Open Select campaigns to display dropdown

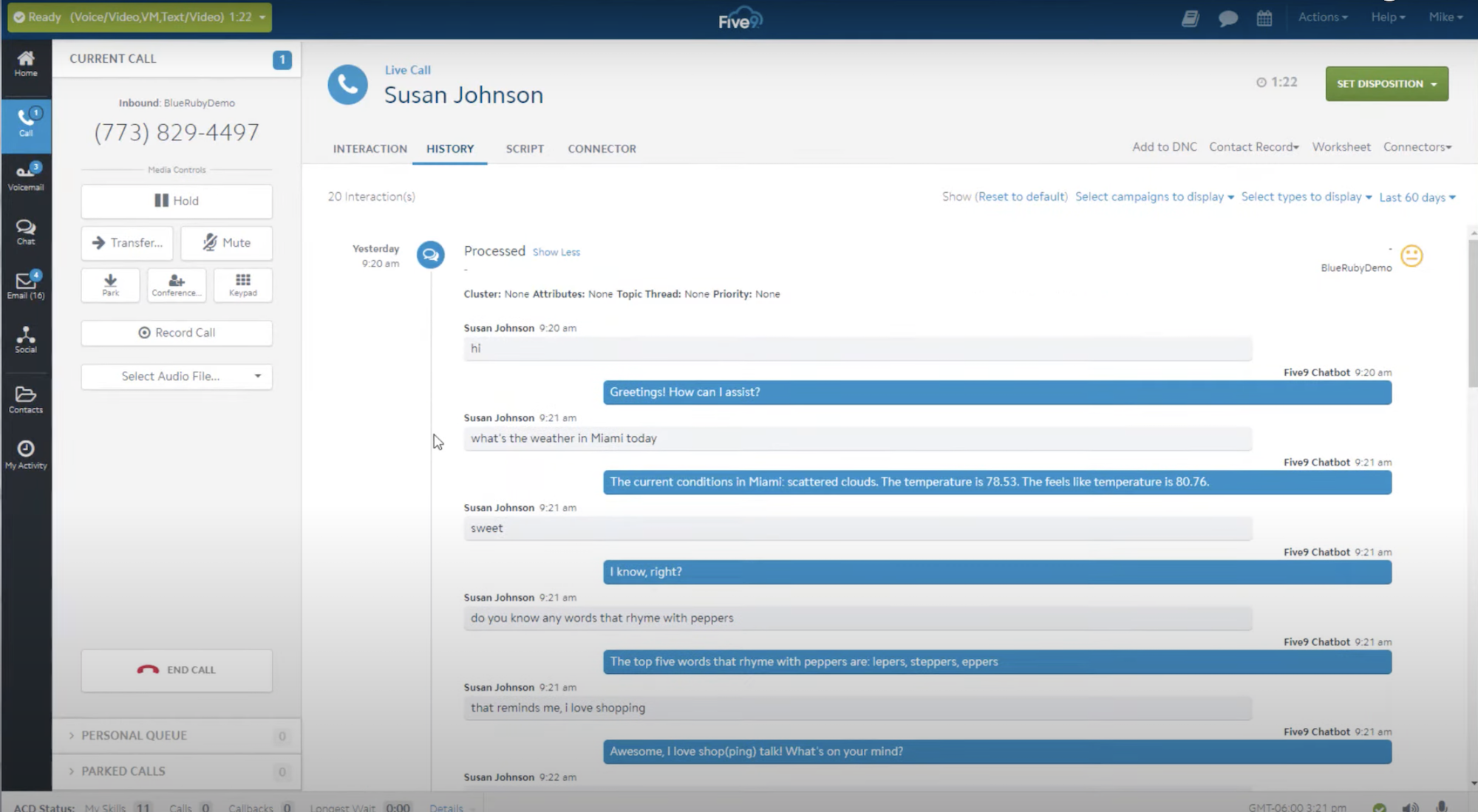click(1154, 197)
